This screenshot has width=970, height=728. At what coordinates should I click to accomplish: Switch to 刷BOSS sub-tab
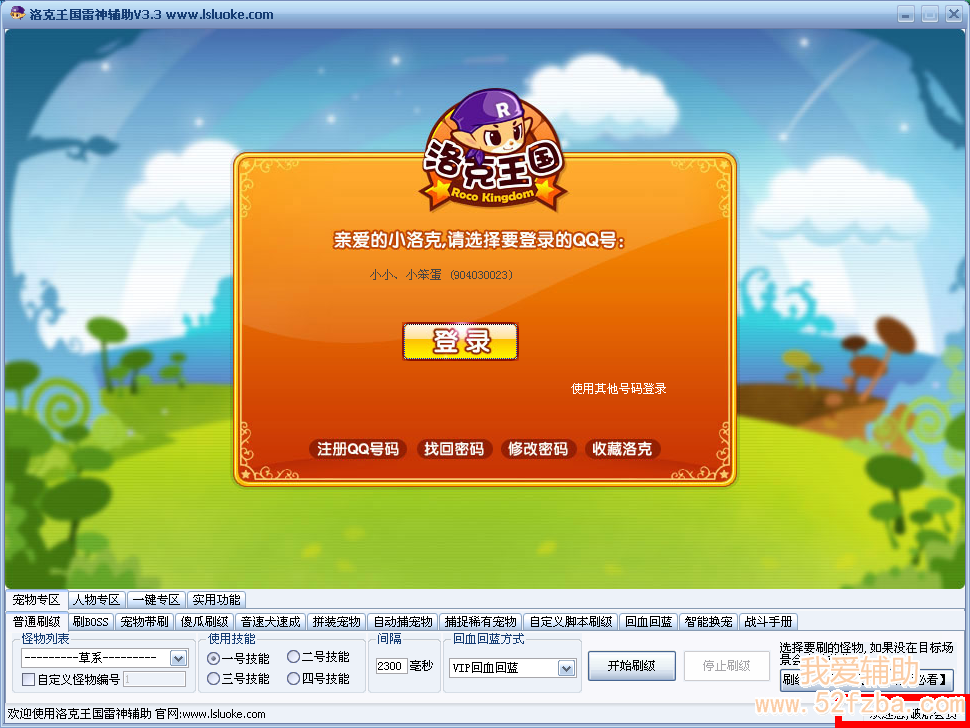[x=90, y=621]
